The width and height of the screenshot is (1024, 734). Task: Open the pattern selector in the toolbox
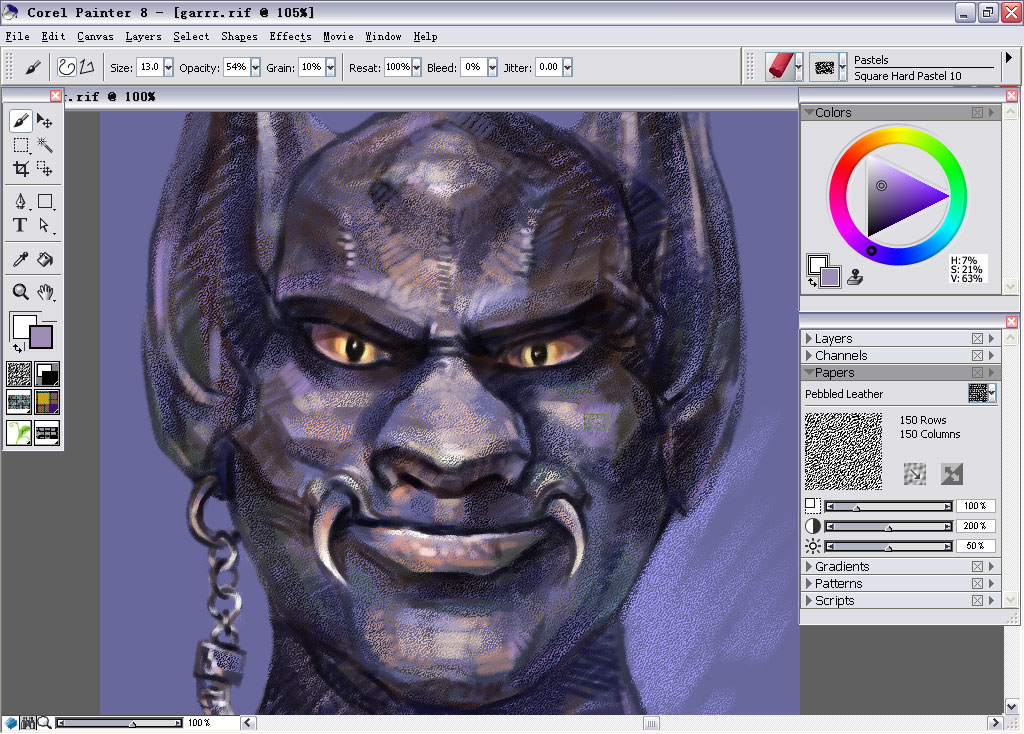(x=19, y=402)
